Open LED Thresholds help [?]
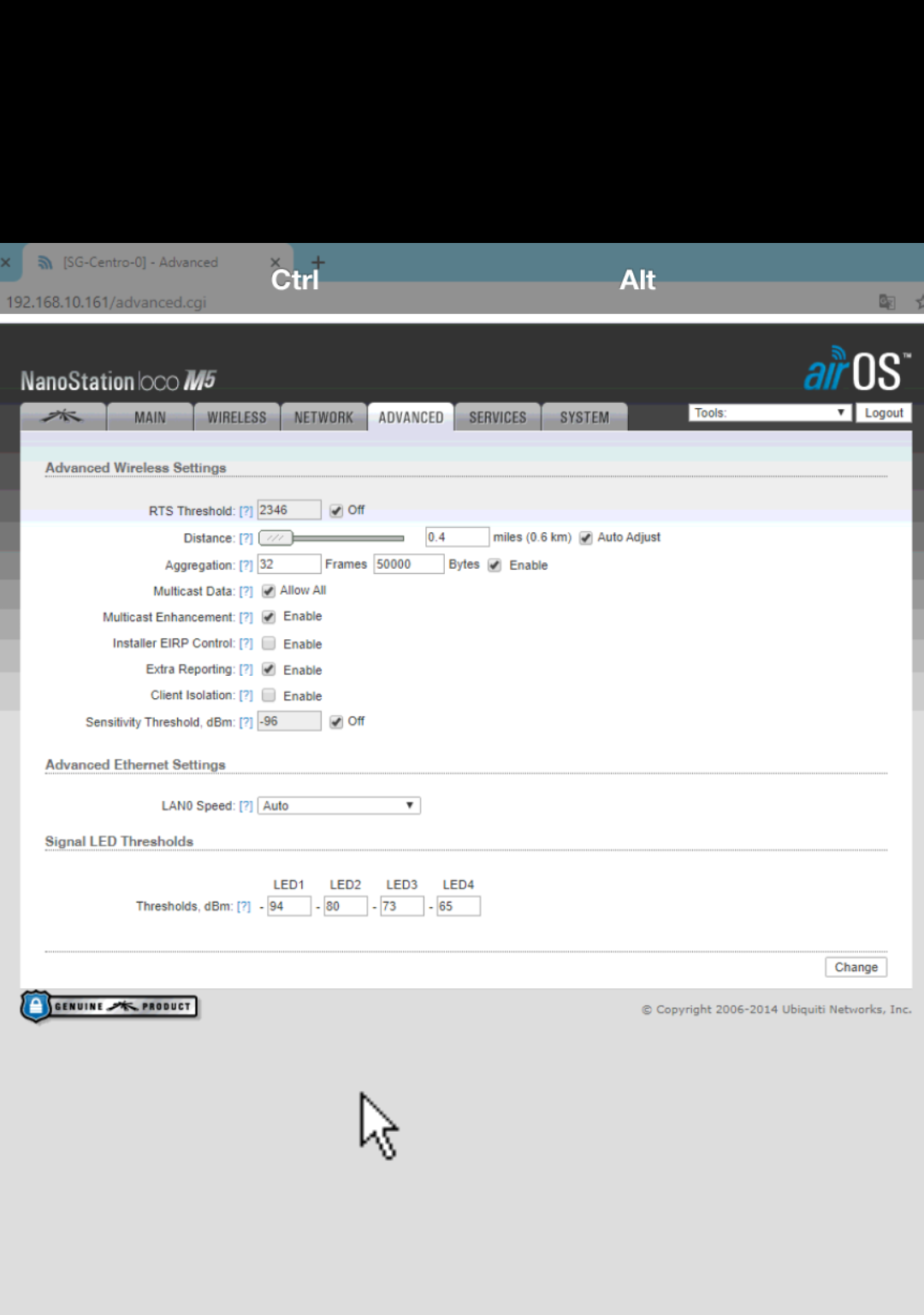The image size is (924, 1315). click(244, 906)
